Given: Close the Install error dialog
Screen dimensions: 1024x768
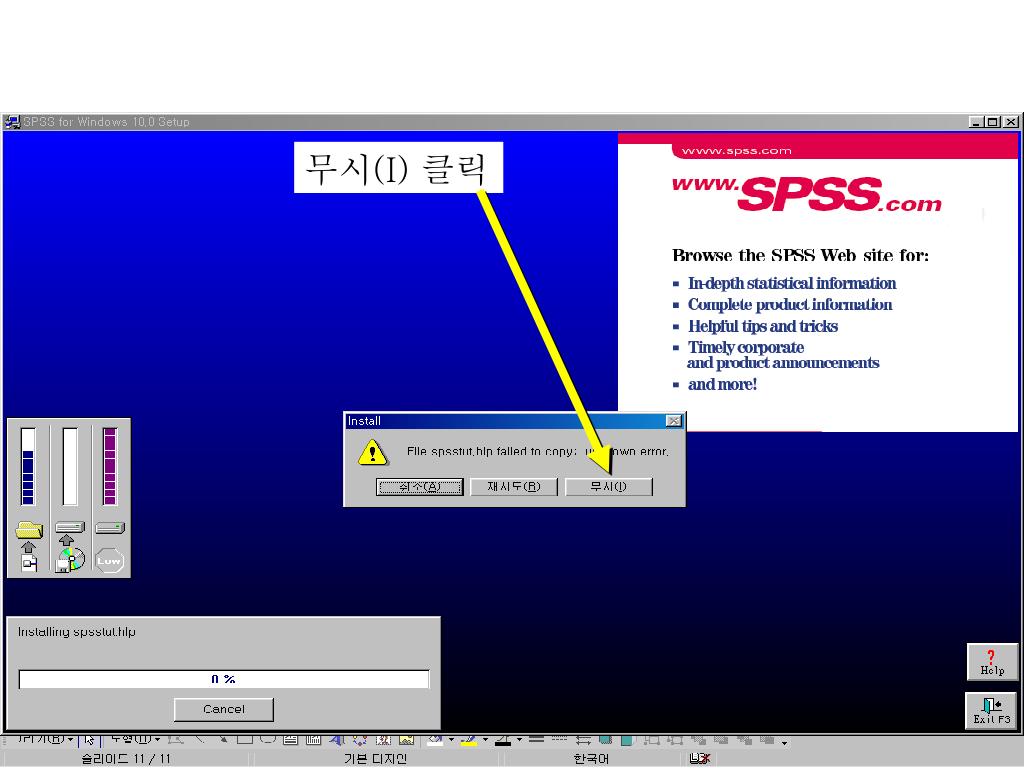Looking at the screenshot, I should [x=673, y=421].
